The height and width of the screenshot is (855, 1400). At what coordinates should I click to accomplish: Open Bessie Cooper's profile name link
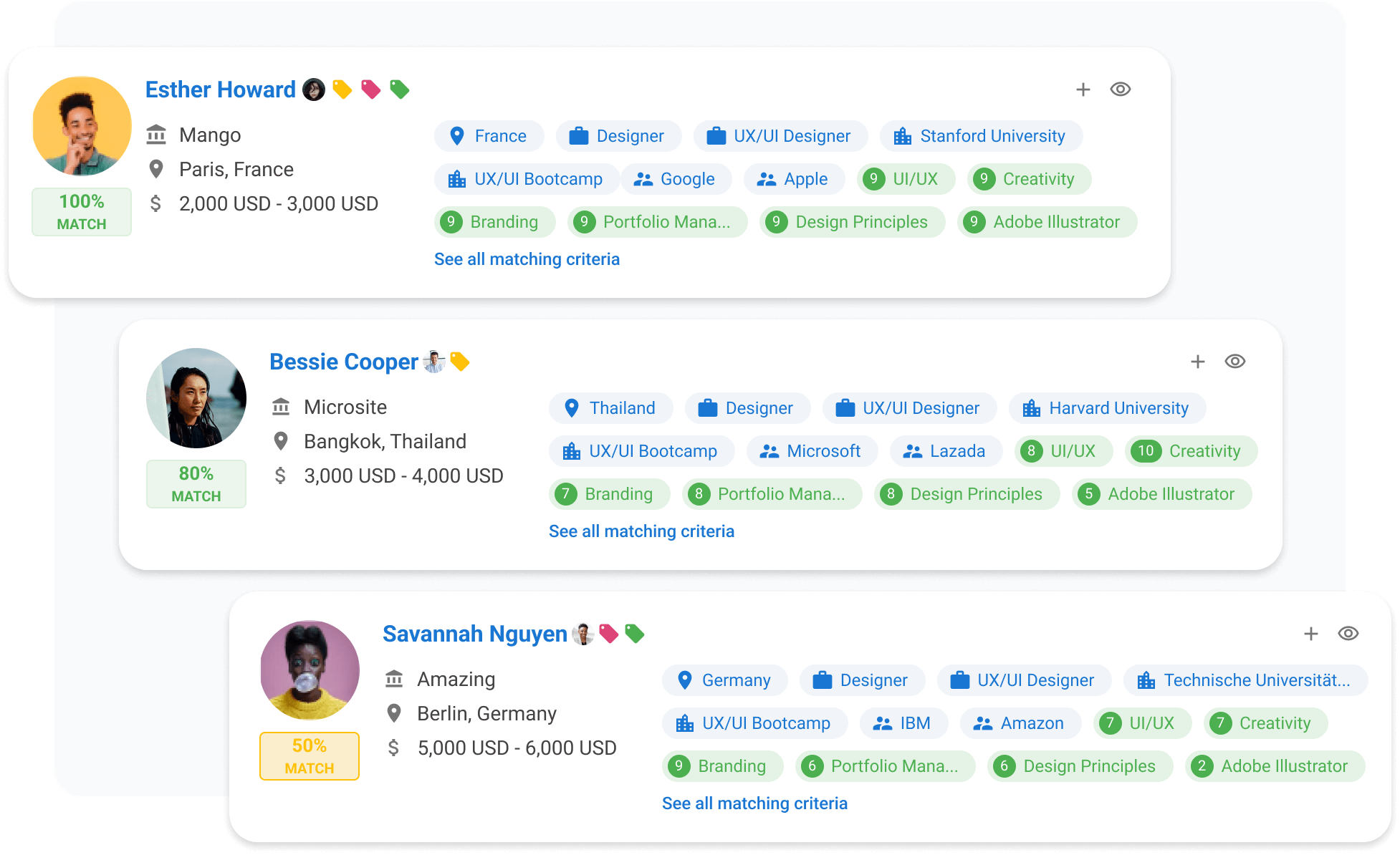343,362
